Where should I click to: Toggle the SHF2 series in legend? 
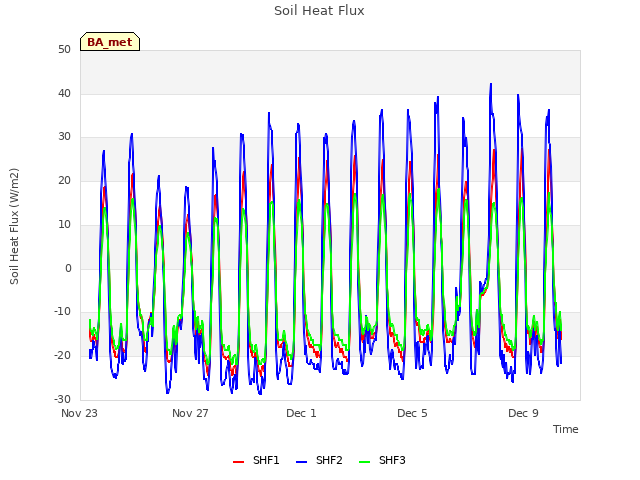[319, 460]
